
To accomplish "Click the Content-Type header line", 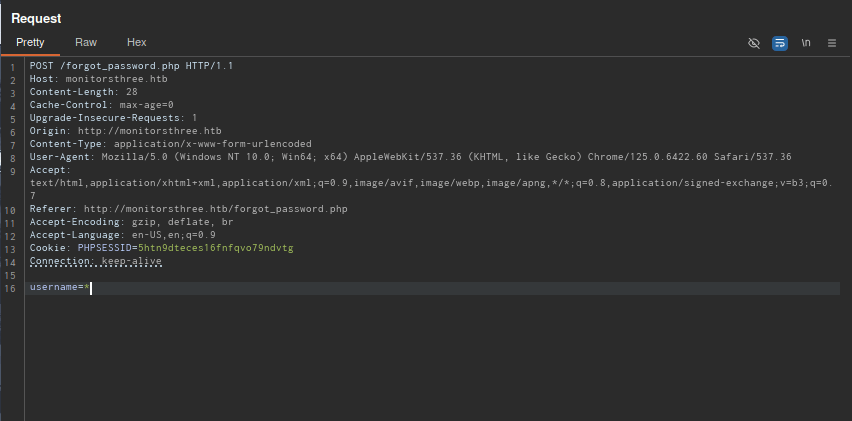I will [x=170, y=144].
